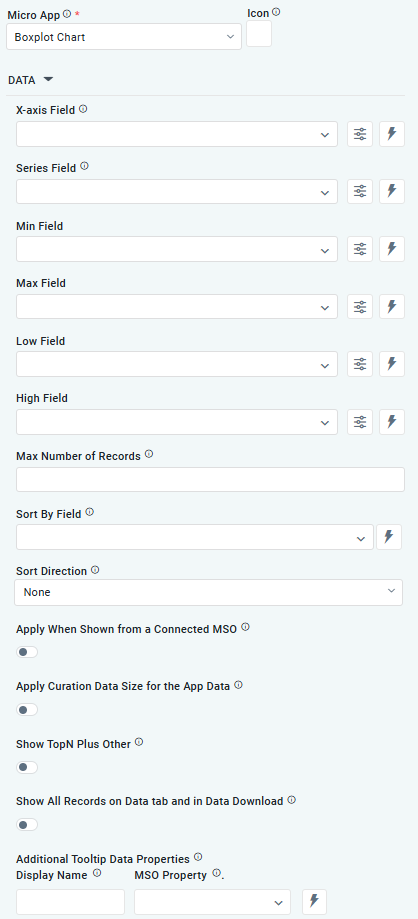Enable Apply When Shown from a Connected MSO

27,652
